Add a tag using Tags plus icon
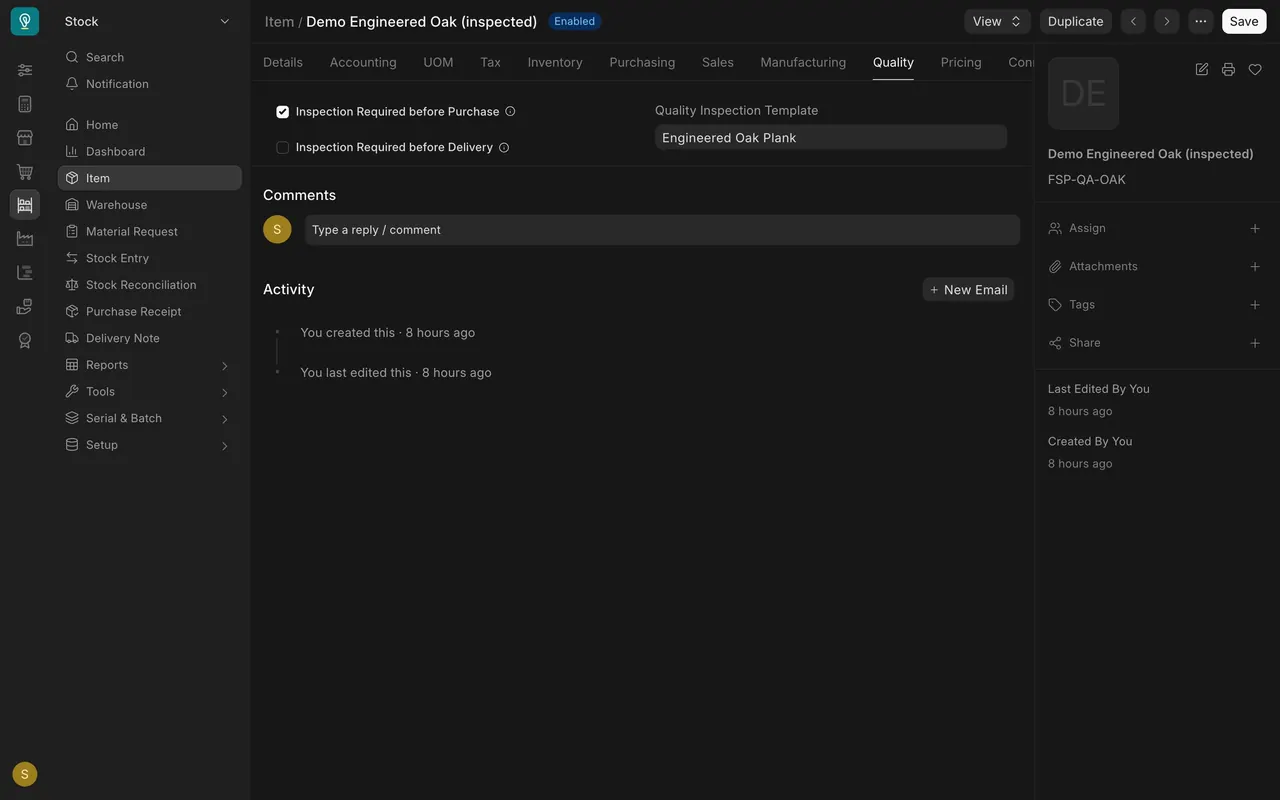The width and height of the screenshot is (1280, 800). (1255, 305)
